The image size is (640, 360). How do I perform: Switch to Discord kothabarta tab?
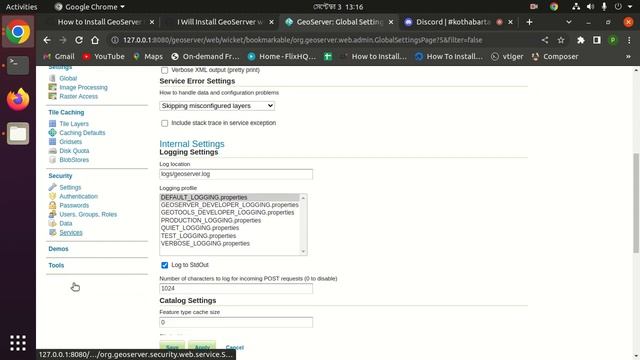coord(453,22)
